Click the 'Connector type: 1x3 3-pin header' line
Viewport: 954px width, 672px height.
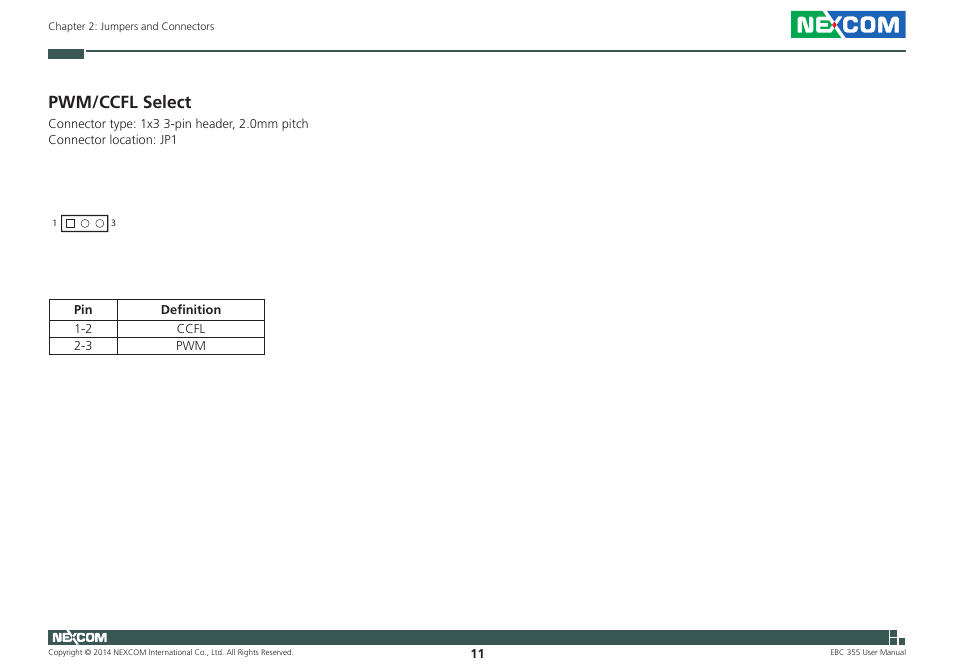tap(178, 123)
